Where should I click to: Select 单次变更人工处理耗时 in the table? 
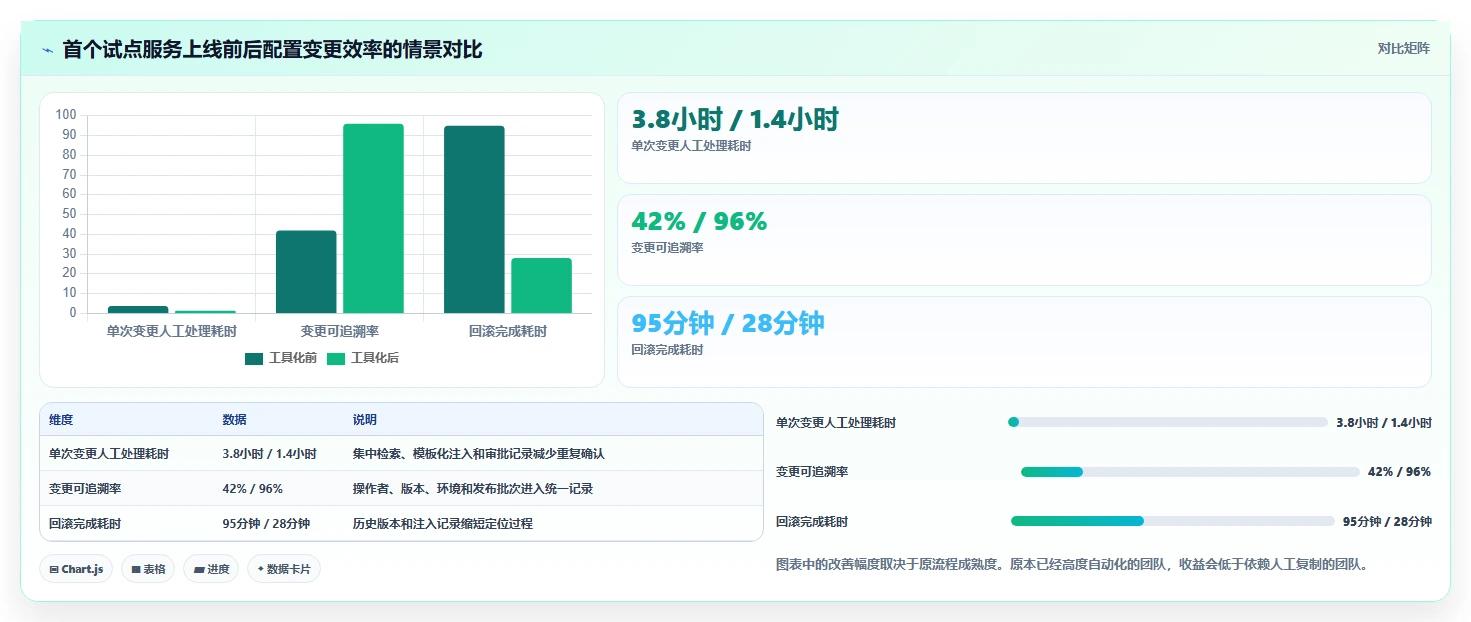click(x=109, y=454)
